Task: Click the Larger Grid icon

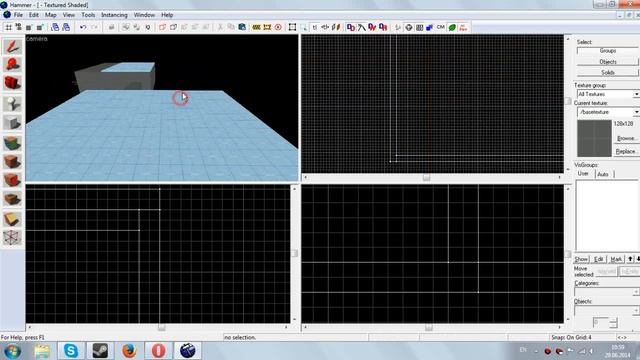Action: pyautogui.click(x=40, y=27)
